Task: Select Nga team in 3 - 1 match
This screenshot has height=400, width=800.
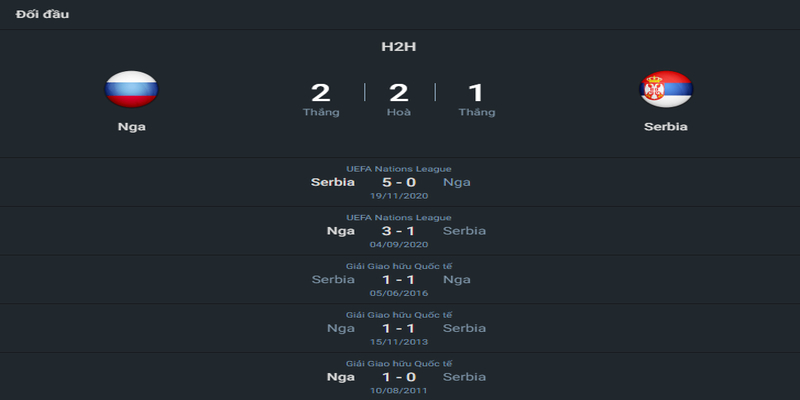Action: pyautogui.click(x=341, y=231)
